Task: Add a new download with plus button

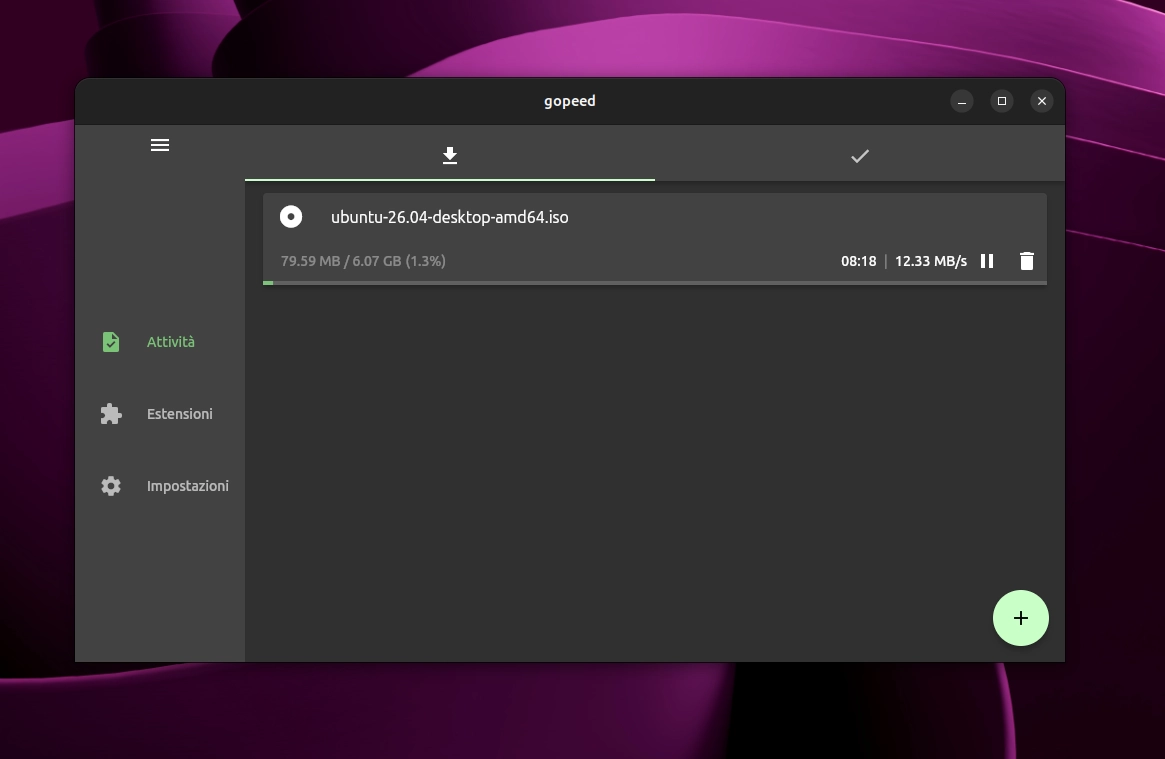Action: [1021, 618]
